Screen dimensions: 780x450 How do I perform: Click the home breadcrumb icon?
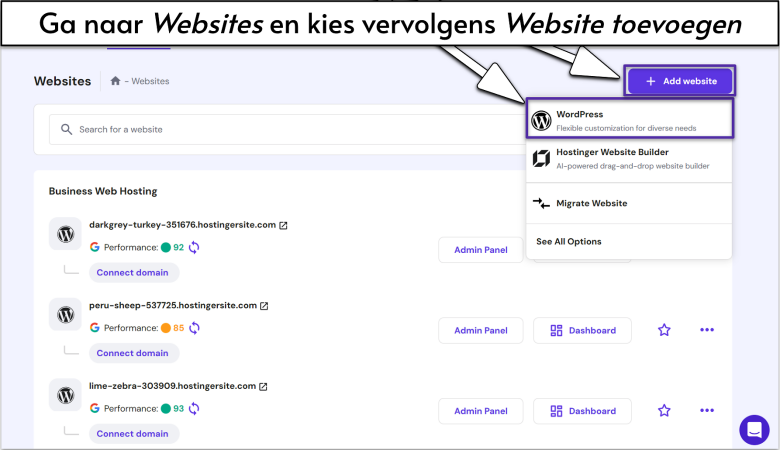click(115, 81)
